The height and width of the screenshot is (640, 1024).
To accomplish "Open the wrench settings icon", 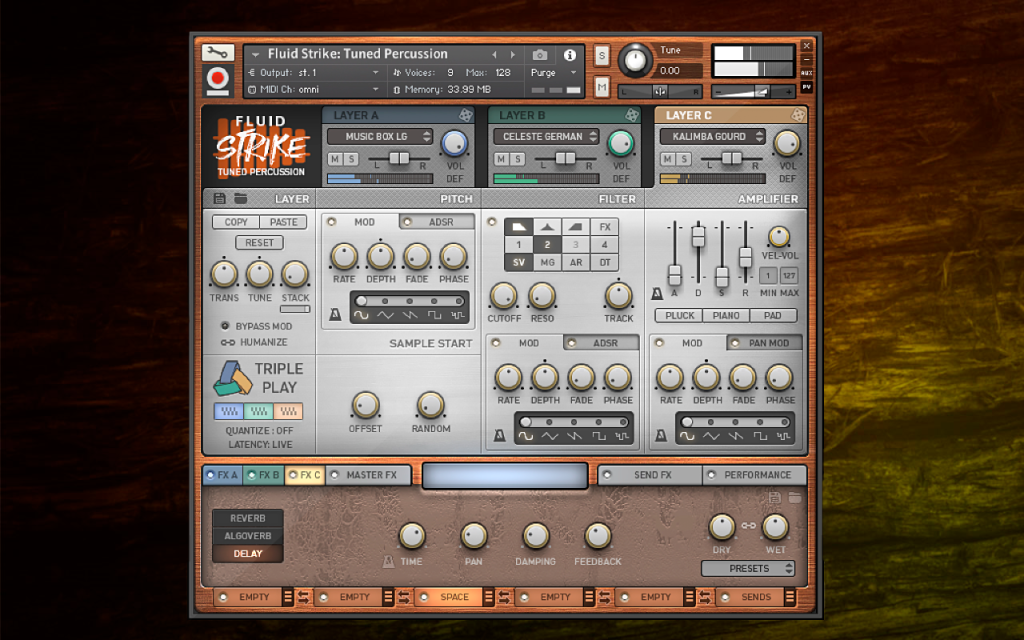I will [217, 52].
